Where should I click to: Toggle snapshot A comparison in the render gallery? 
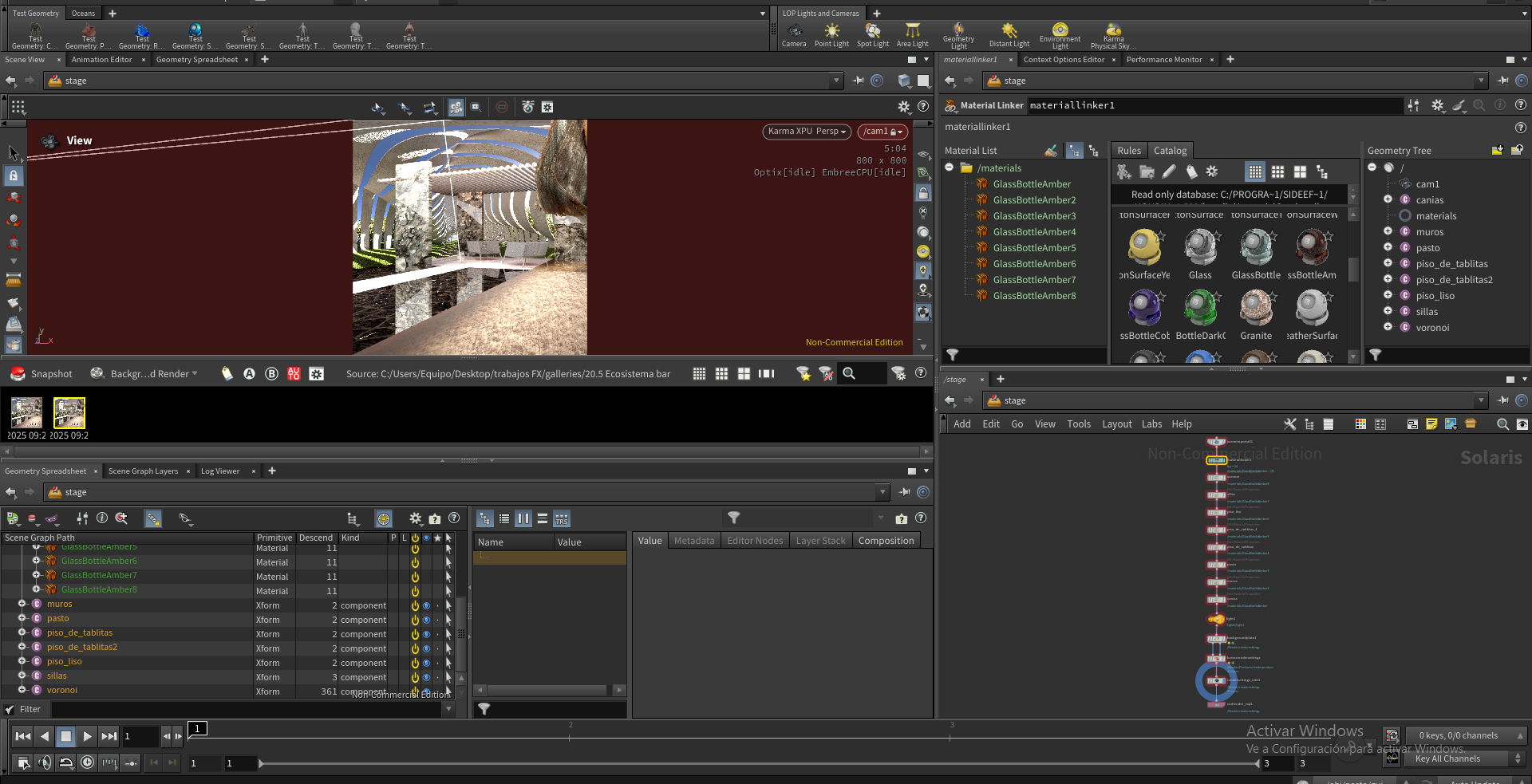point(249,373)
